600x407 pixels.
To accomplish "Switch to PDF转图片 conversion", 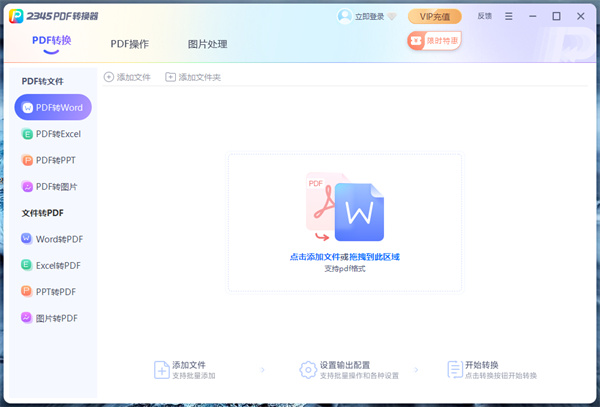I will click(54, 186).
